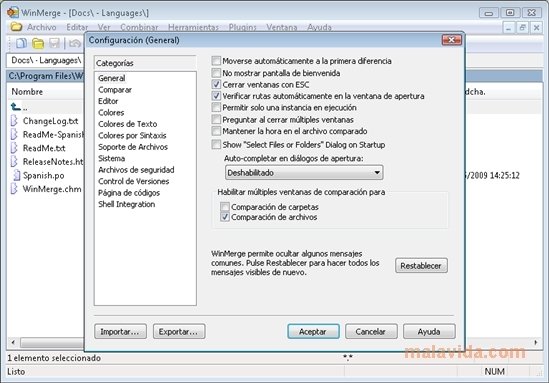The width and height of the screenshot is (549, 383).
Task: Click the horizontal scrollbar right arrow
Action: 536,342
